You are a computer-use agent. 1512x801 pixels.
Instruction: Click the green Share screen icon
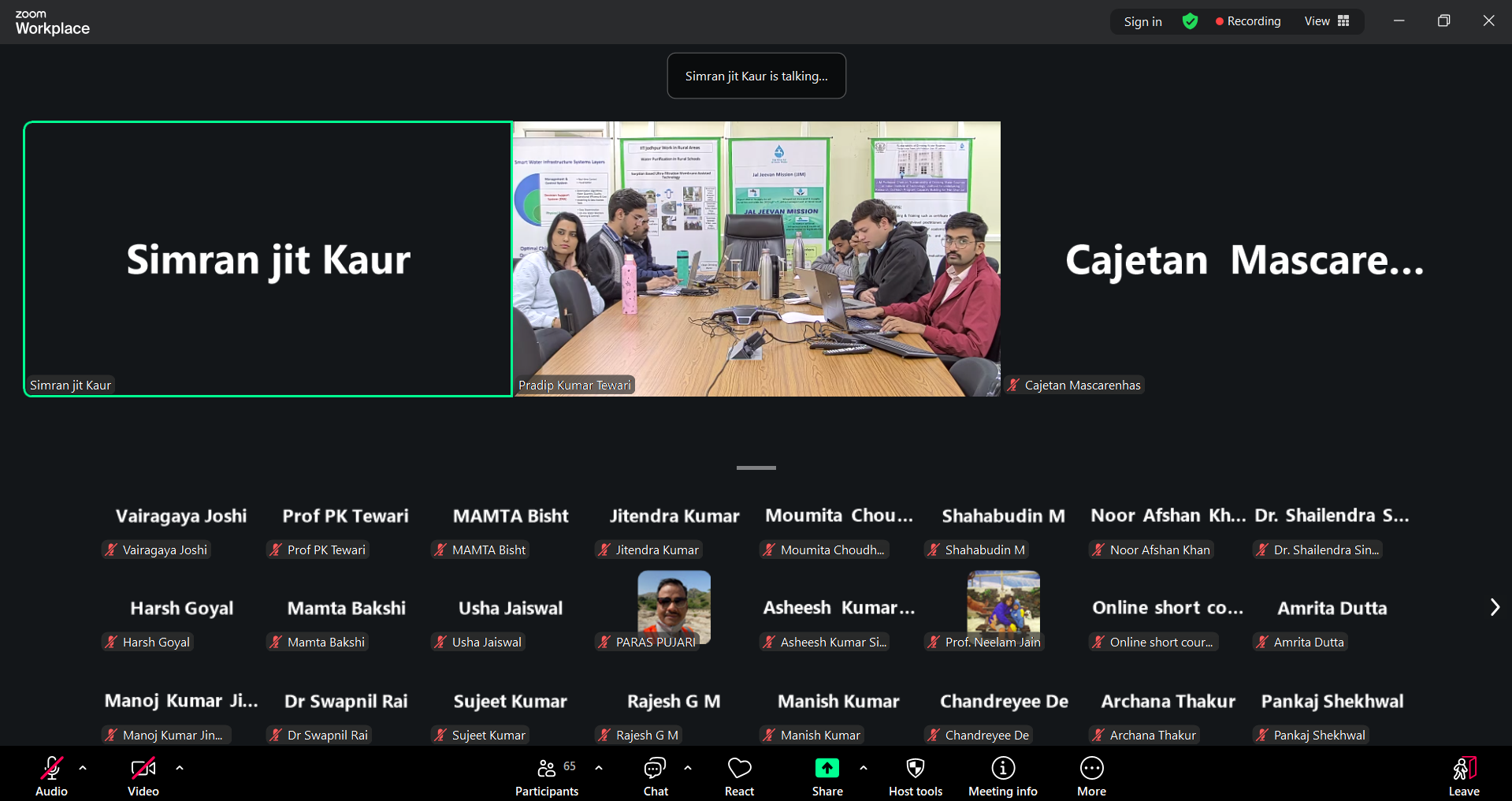827,769
